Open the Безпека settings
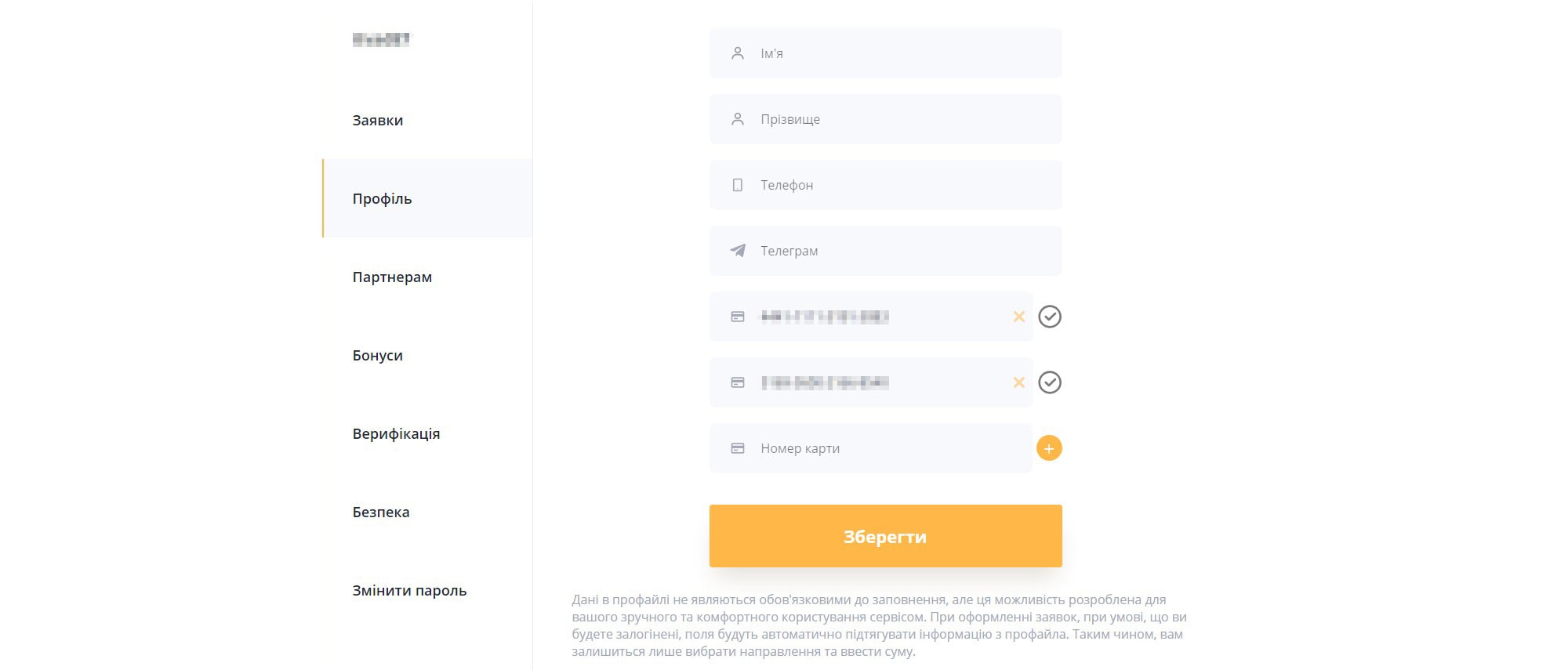 [x=381, y=512]
